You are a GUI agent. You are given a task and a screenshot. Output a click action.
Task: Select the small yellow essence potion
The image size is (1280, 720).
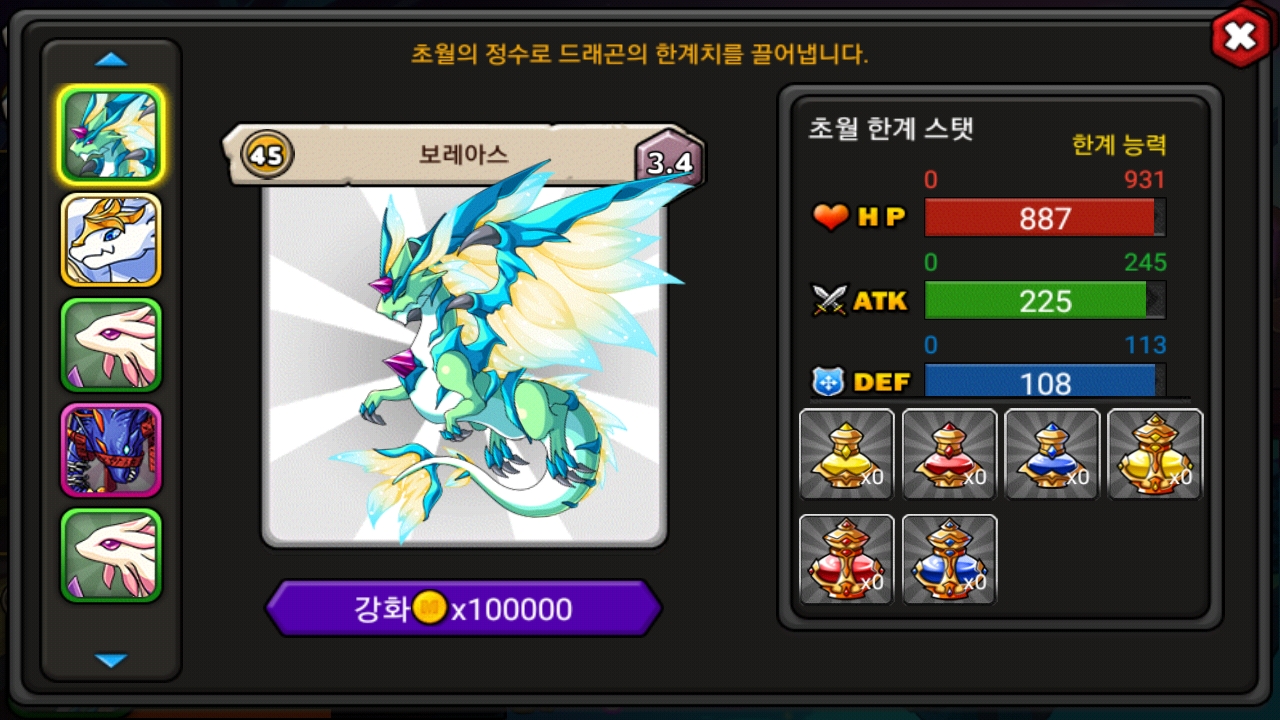pos(847,454)
